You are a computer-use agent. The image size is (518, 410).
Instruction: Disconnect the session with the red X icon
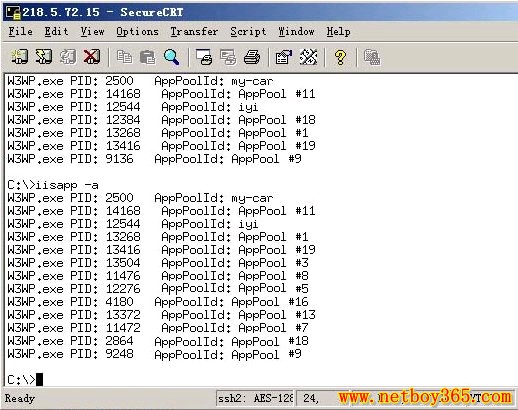(92, 57)
